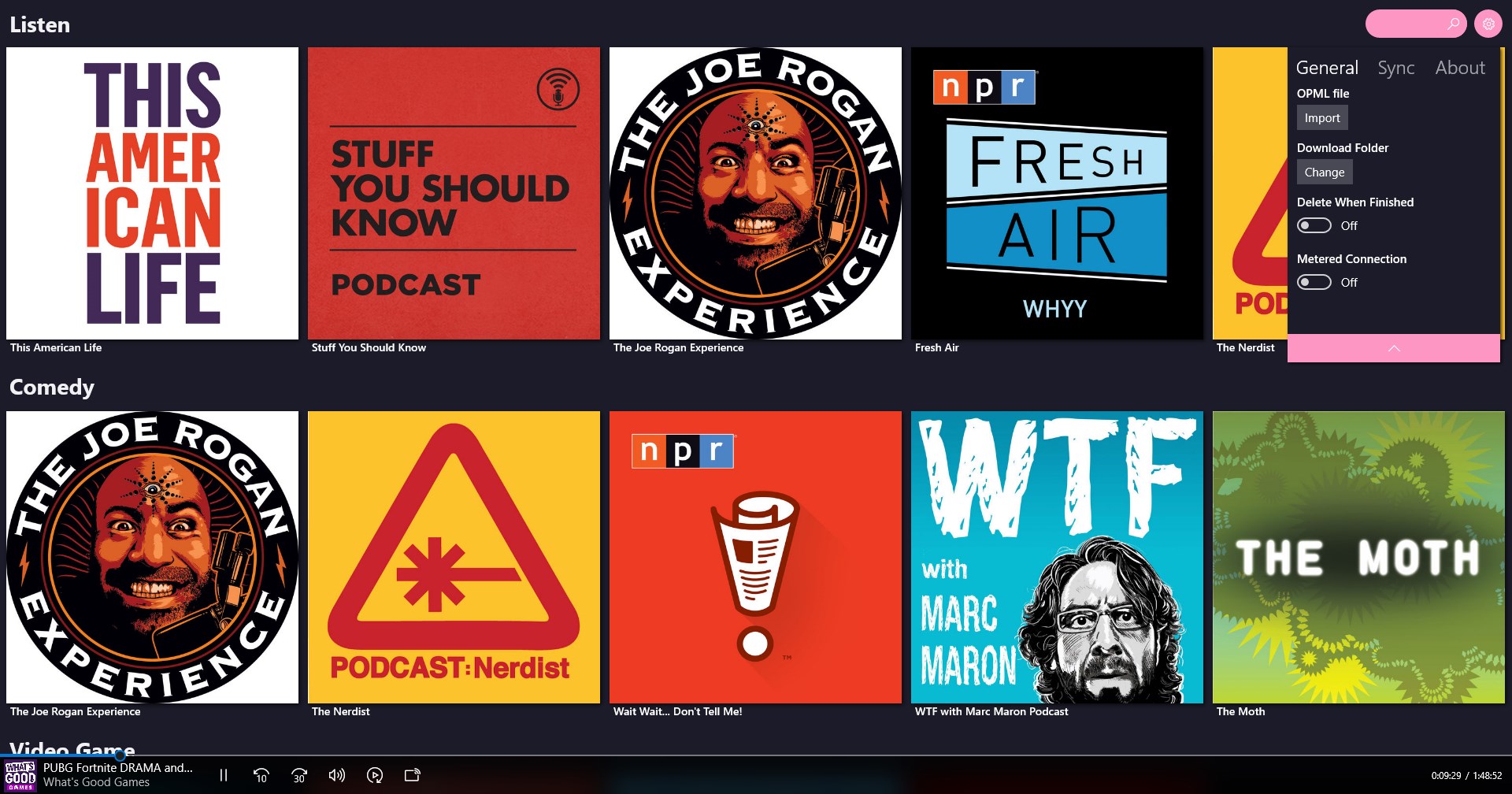Click the "This American Life" caption text
This screenshot has height=794, width=1512.
(x=56, y=347)
